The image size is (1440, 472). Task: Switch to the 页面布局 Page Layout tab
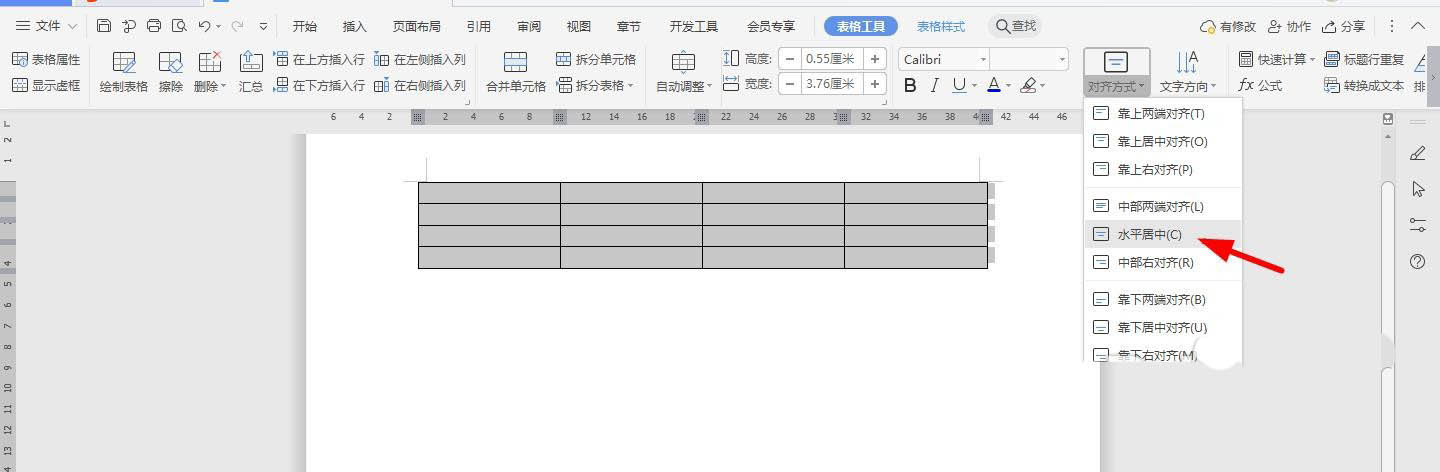(x=416, y=26)
